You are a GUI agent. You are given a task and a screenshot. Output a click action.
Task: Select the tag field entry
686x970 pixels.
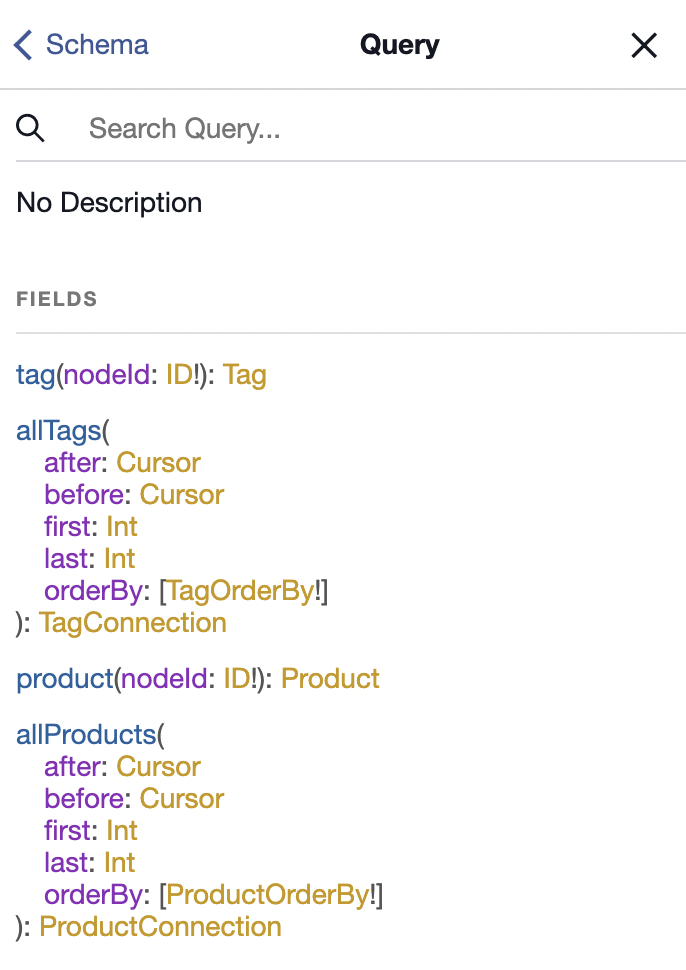35,374
